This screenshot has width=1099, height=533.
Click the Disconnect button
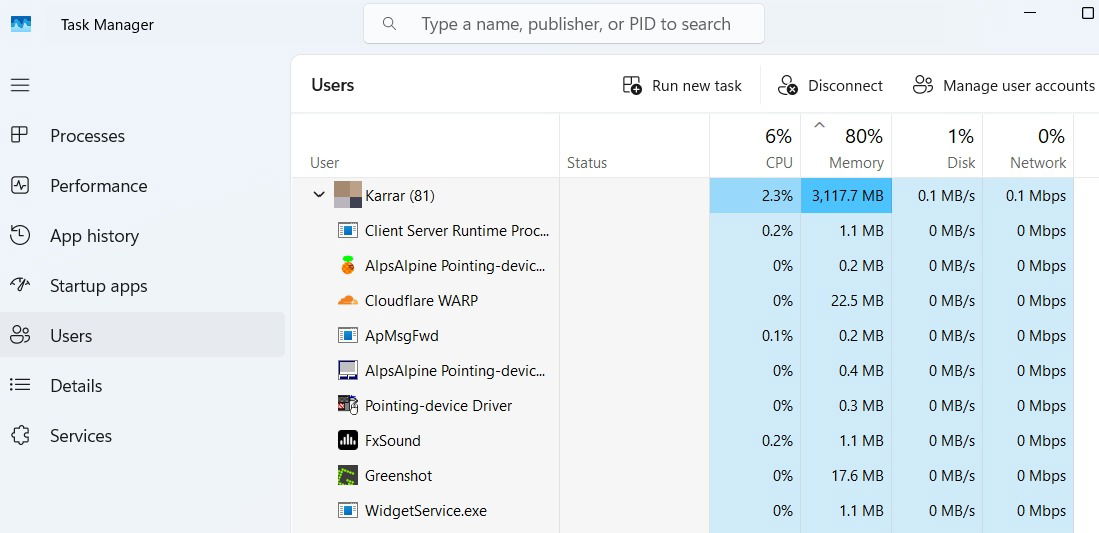[830, 86]
